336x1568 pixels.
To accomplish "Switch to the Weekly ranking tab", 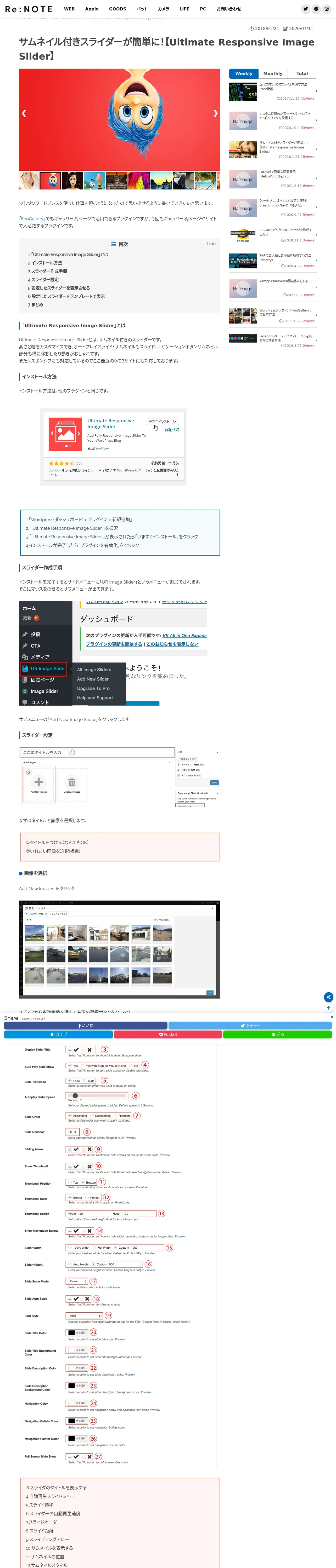I will (x=244, y=74).
